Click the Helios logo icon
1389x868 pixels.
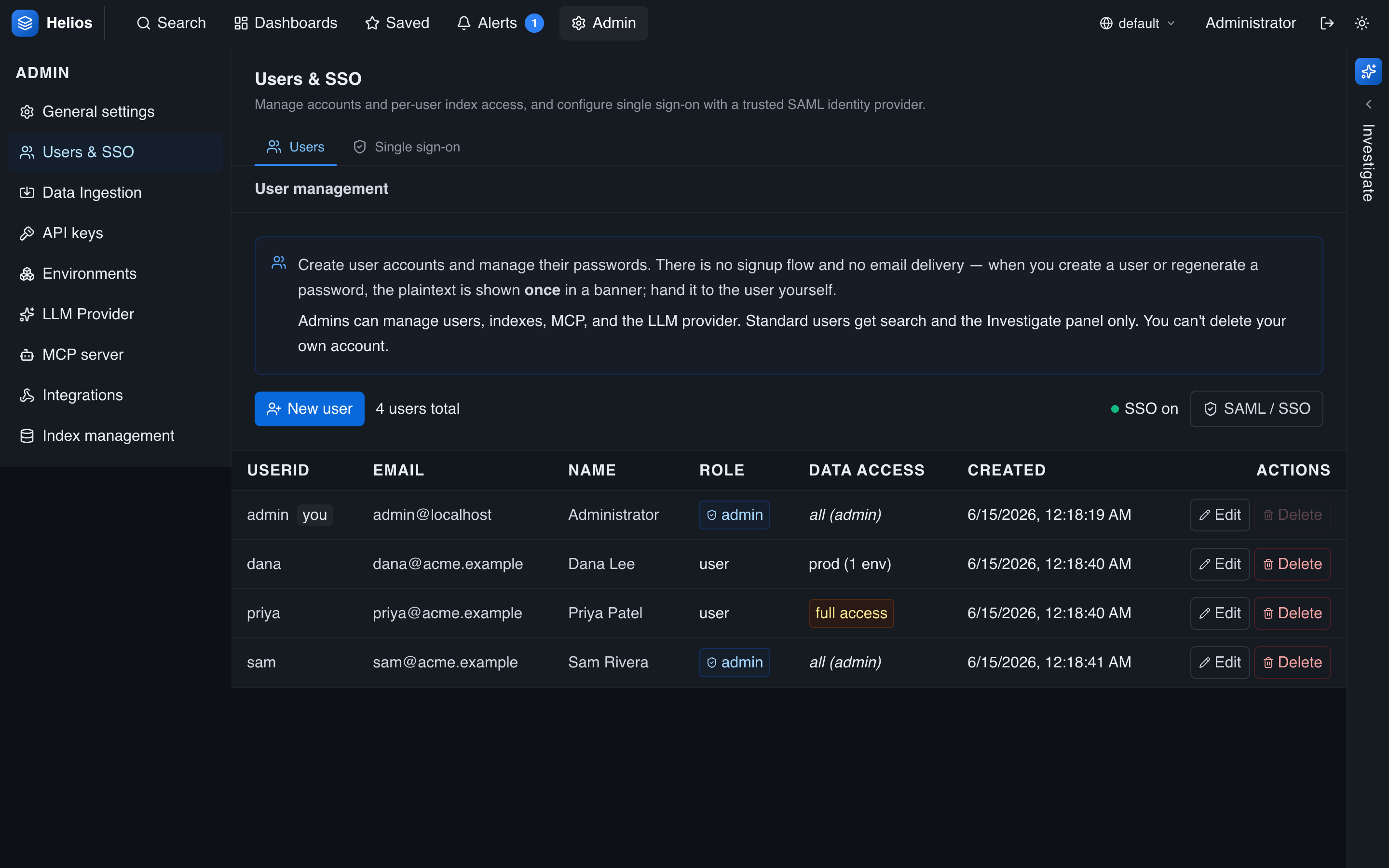click(25, 23)
